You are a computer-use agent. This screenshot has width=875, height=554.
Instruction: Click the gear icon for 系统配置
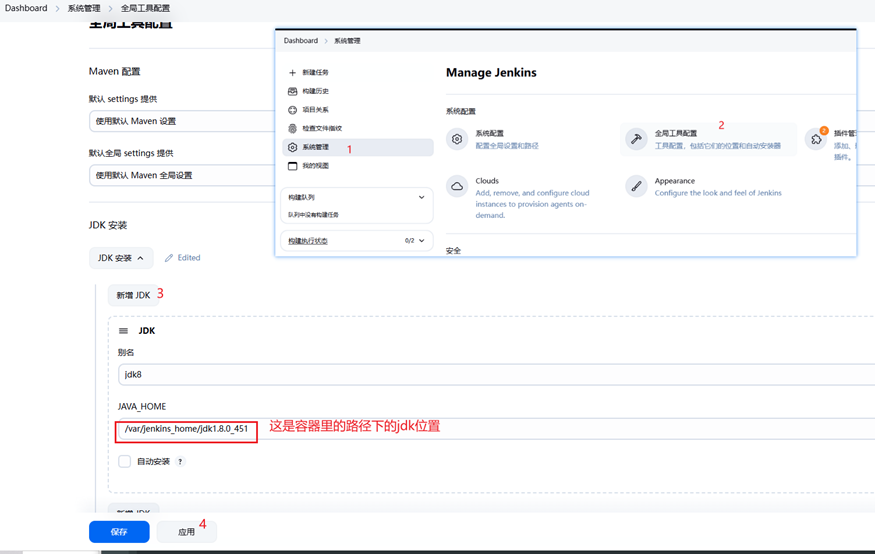457,139
